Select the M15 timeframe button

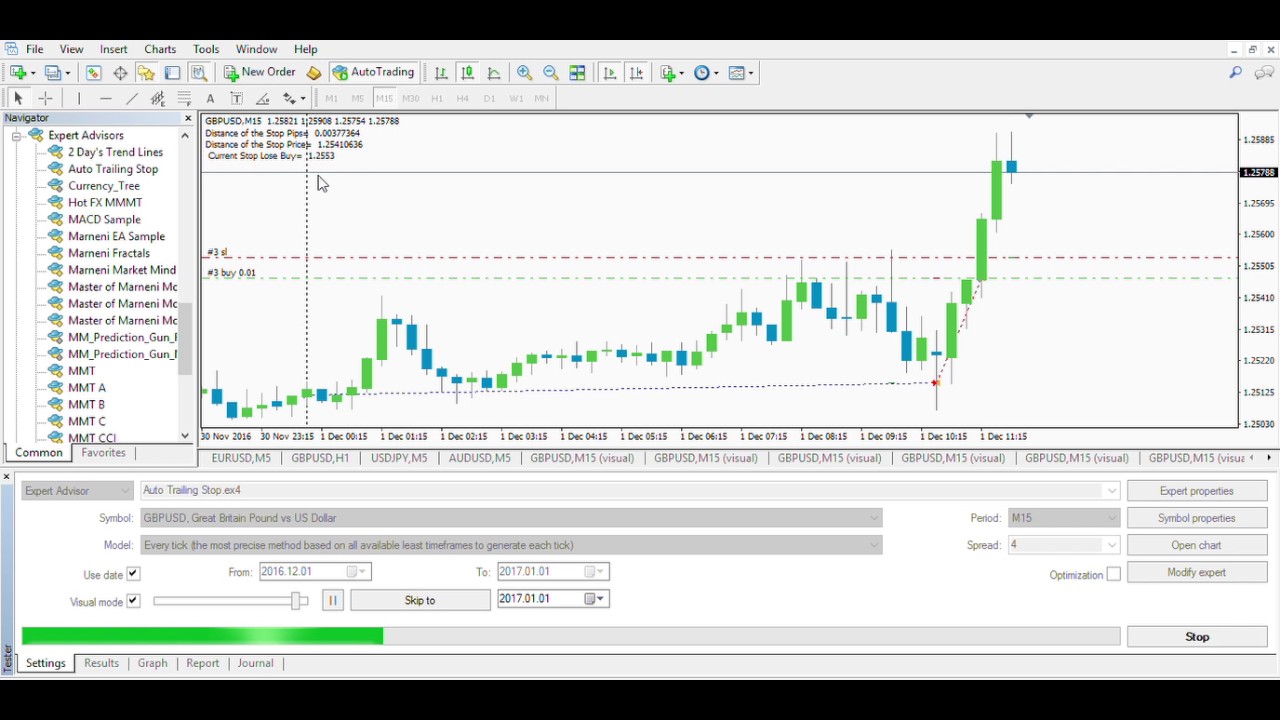coord(384,98)
